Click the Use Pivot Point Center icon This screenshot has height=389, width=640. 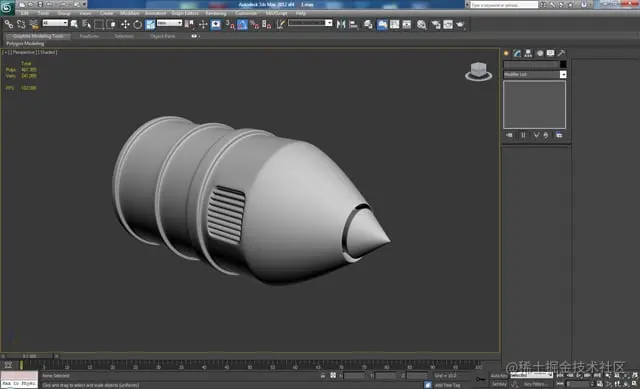pyautogui.click(x=189, y=24)
